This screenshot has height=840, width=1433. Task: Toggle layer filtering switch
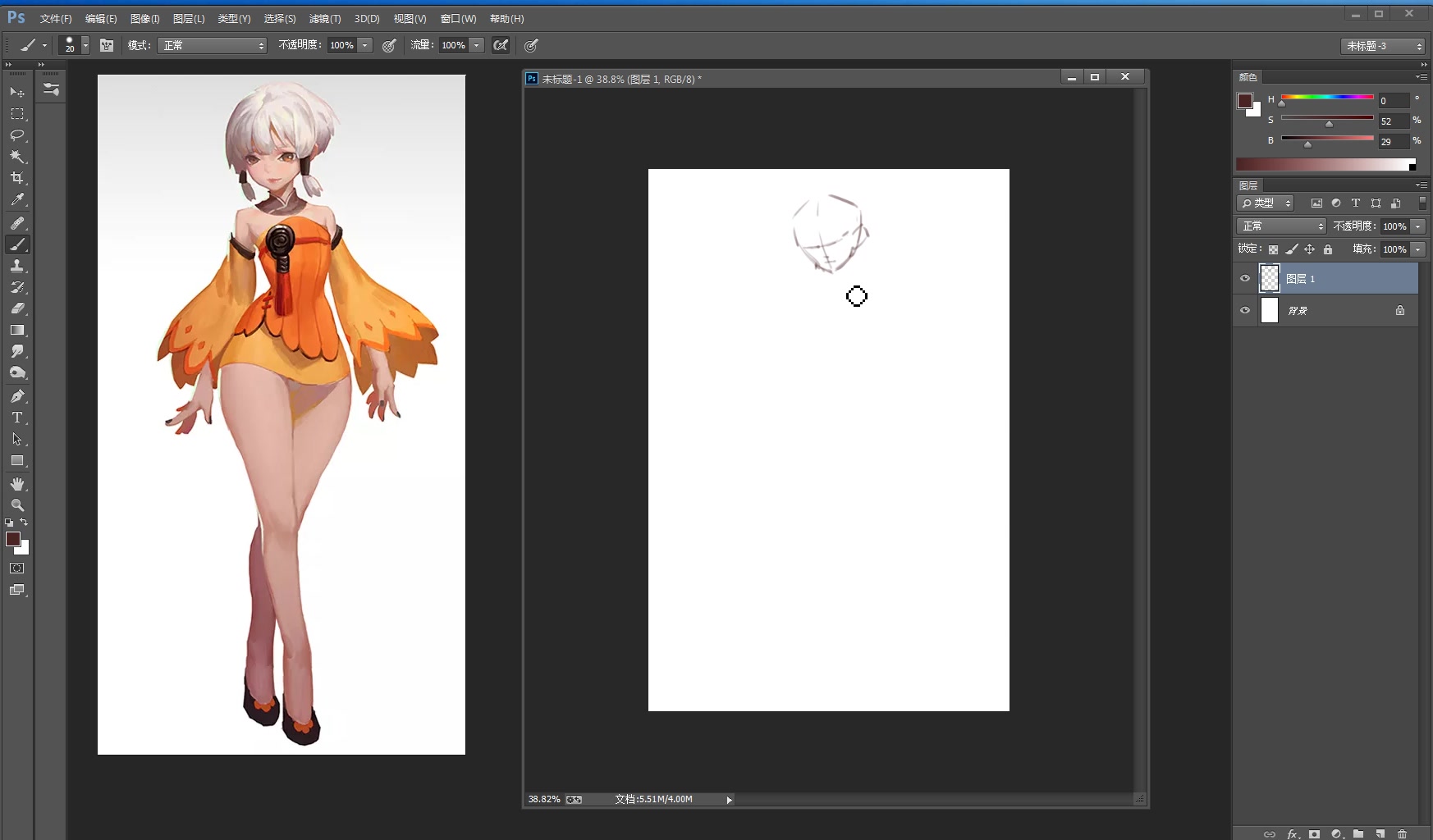click(1422, 203)
